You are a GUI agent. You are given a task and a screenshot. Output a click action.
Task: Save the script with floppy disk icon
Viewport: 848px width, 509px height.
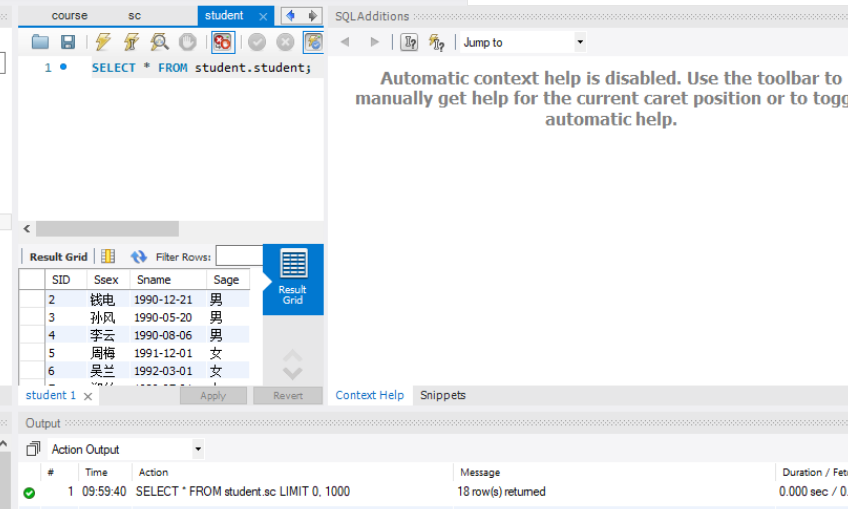(68, 42)
